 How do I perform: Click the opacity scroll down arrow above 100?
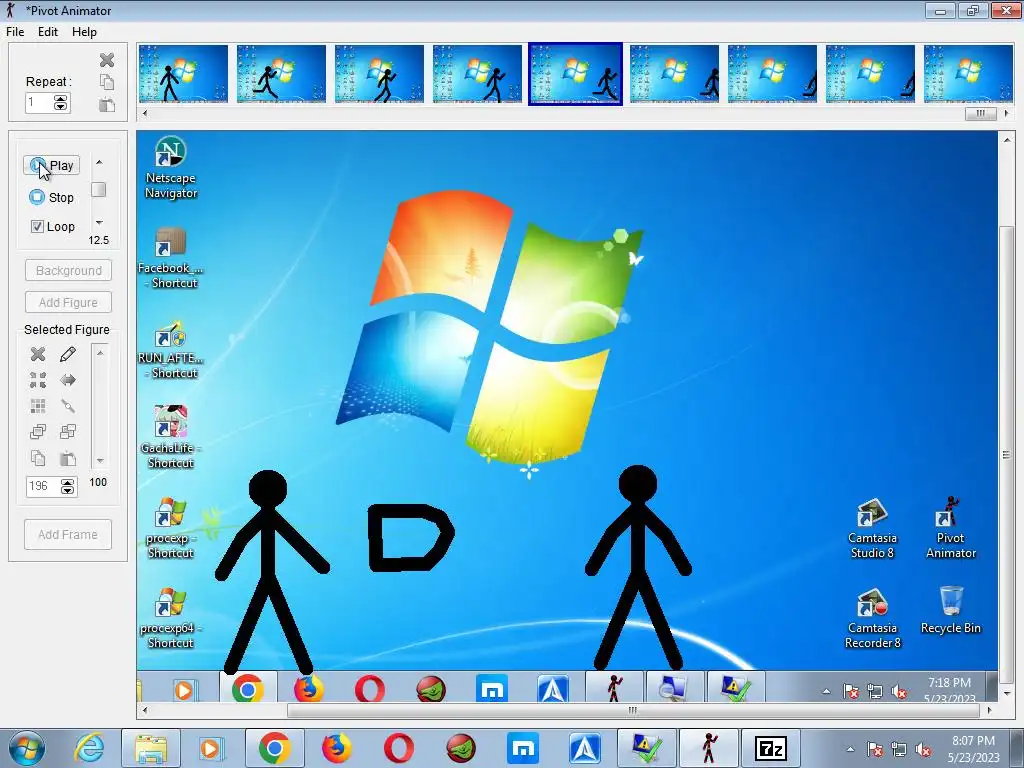click(100, 460)
